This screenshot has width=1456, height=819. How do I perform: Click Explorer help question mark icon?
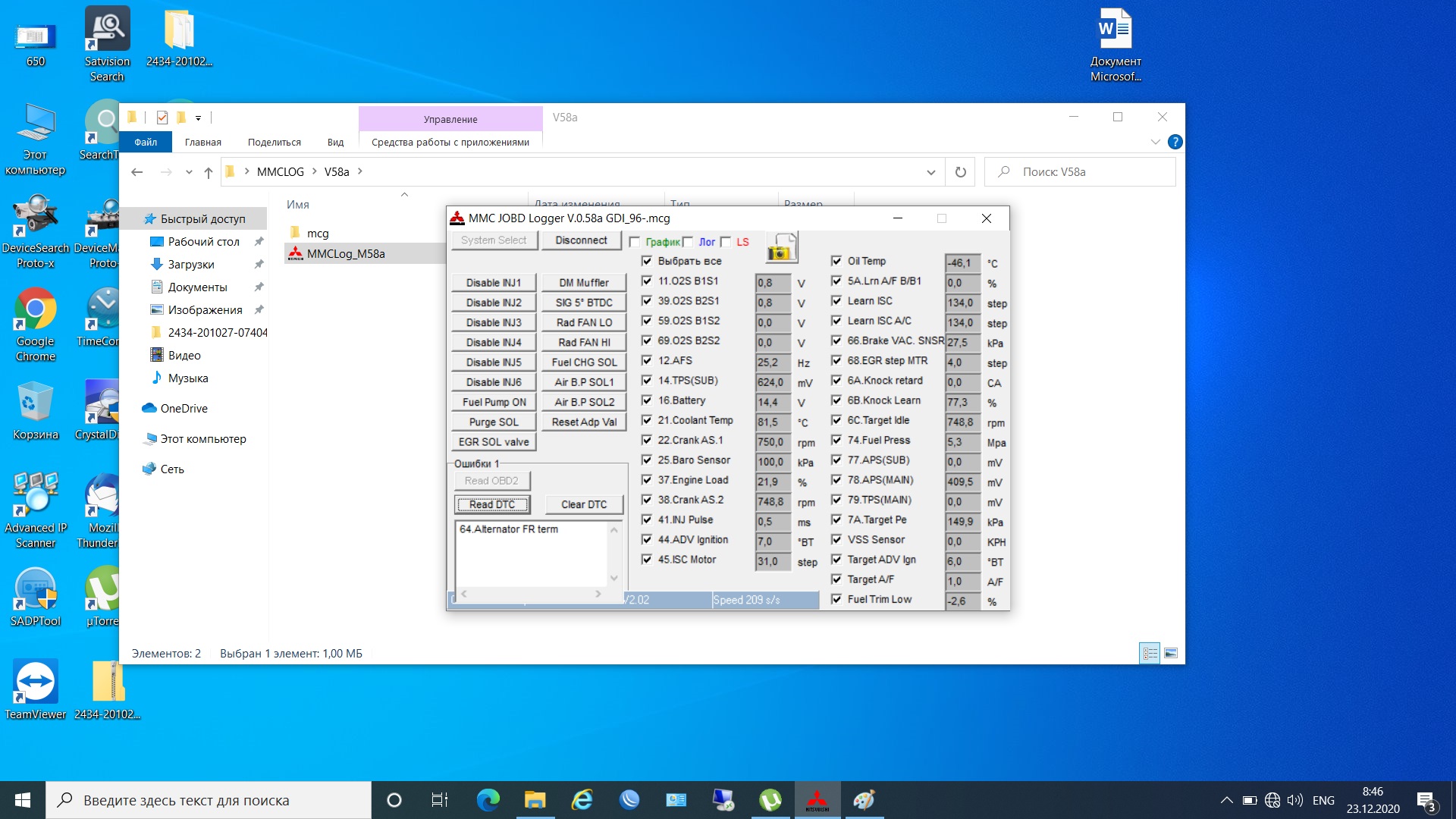pos(1175,142)
